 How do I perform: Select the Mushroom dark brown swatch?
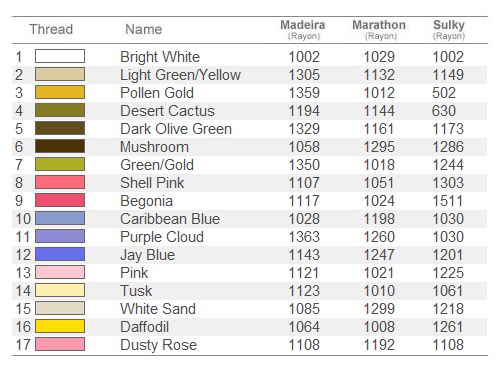click(x=60, y=146)
